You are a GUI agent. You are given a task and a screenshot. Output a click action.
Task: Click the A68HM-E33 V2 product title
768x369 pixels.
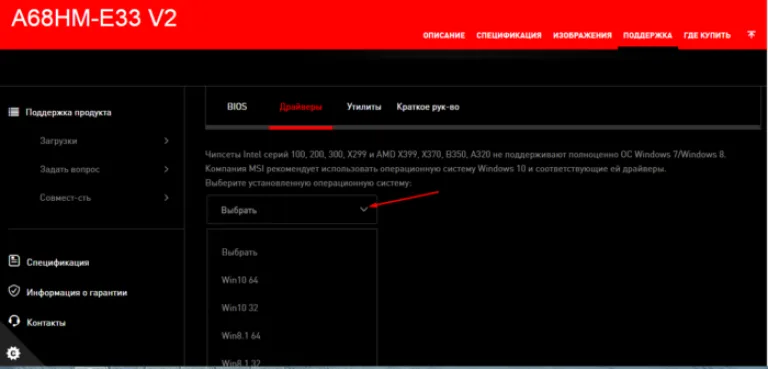pos(94,19)
